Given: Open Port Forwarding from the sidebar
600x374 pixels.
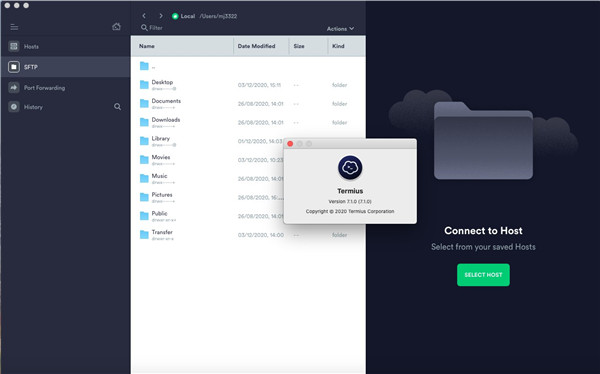Looking at the screenshot, I should pyautogui.click(x=65, y=88).
